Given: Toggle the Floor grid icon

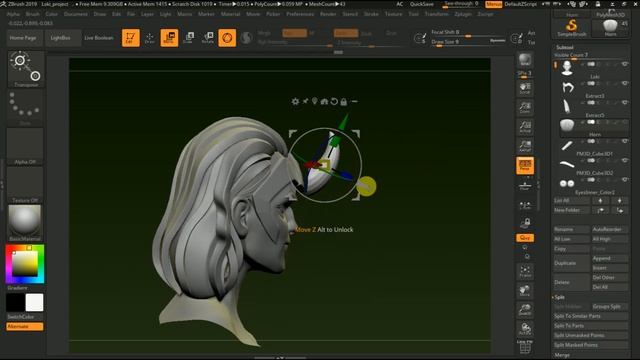Looking at the screenshot, I should pos(525,186).
